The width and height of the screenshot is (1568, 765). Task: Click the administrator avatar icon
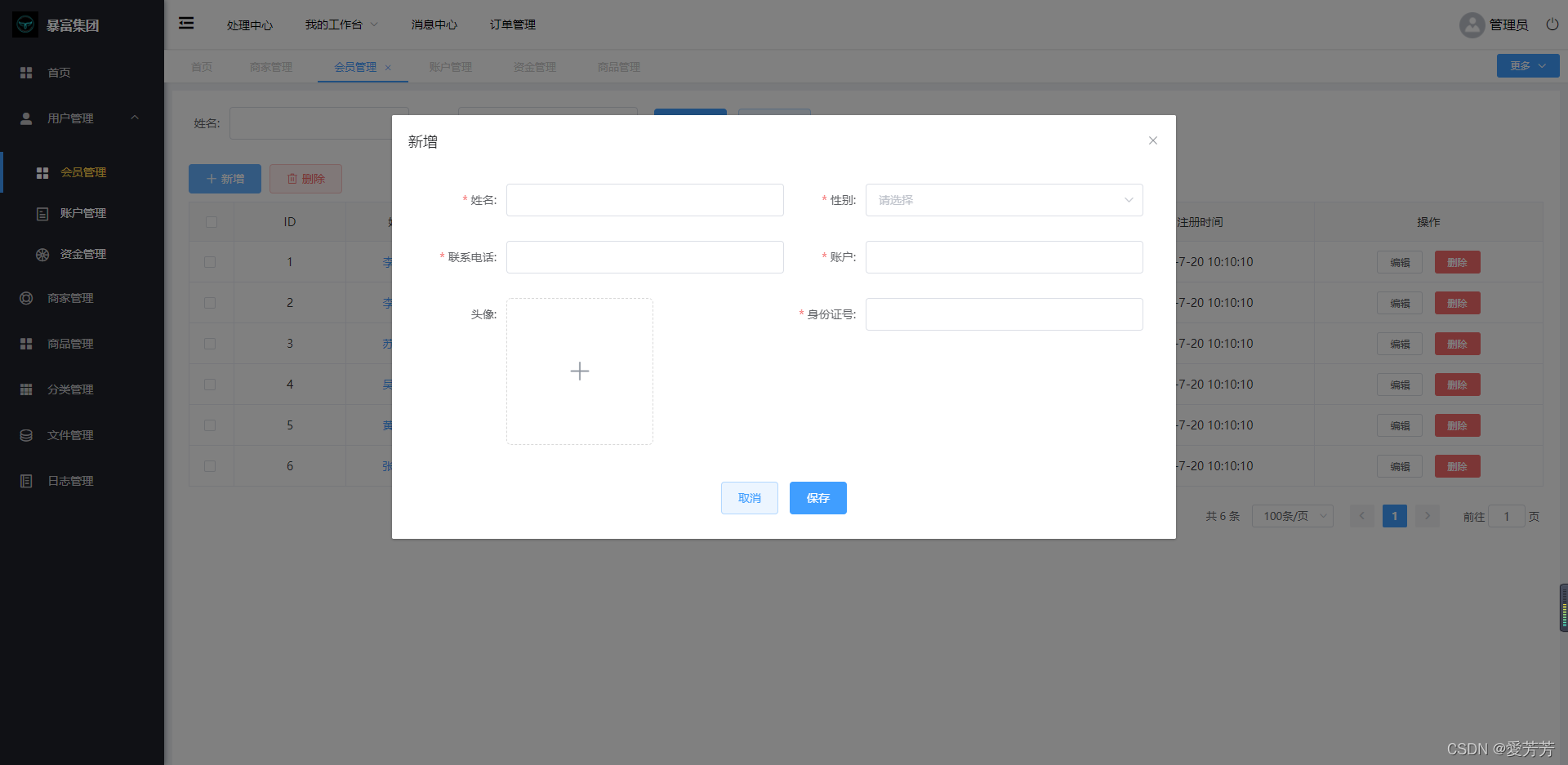click(1472, 25)
